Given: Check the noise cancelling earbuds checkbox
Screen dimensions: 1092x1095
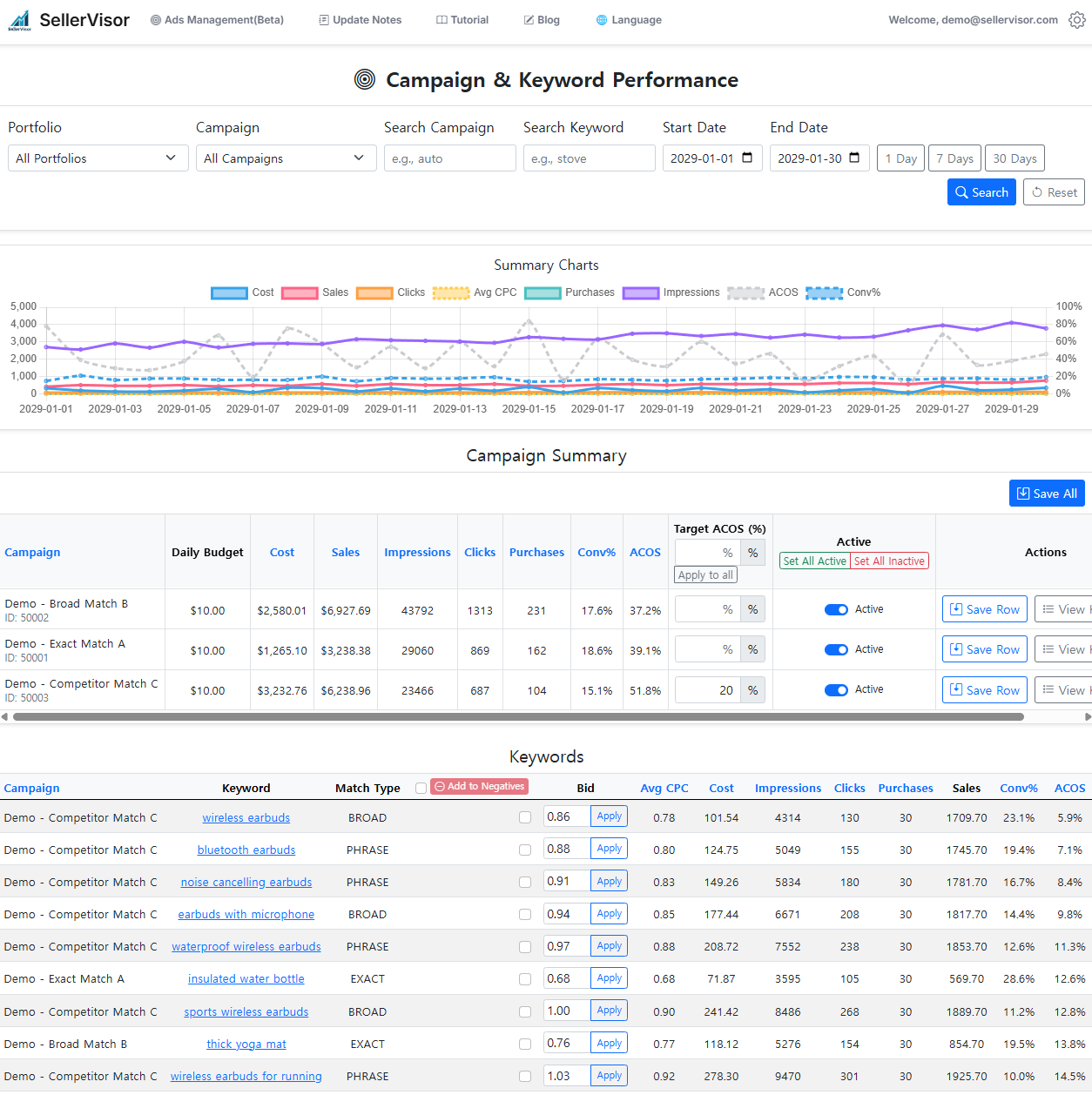Looking at the screenshot, I should (x=525, y=882).
